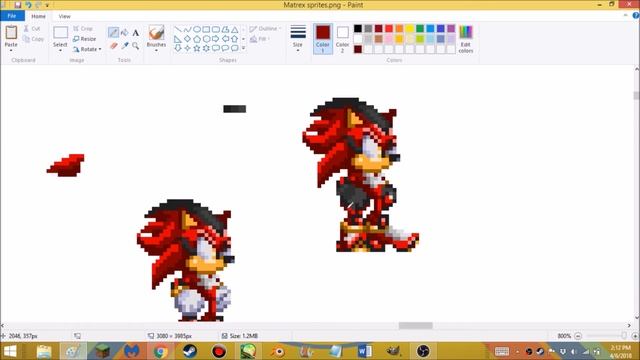This screenshot has width=640, height=360.
Task: Open Microsoft Word from the taskbar
Action: coord(364,351)
